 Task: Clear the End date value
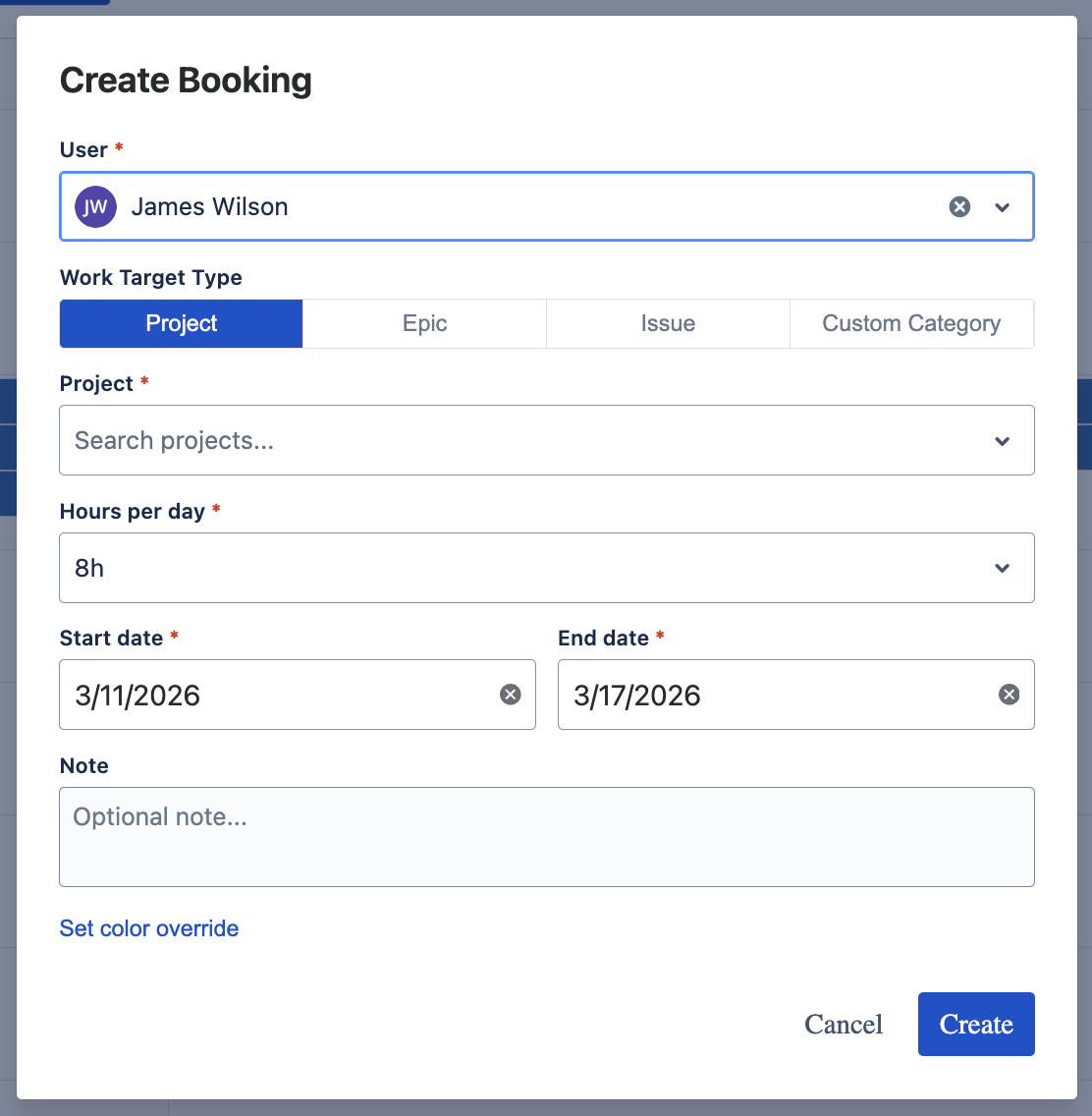tap(1009, 695)
